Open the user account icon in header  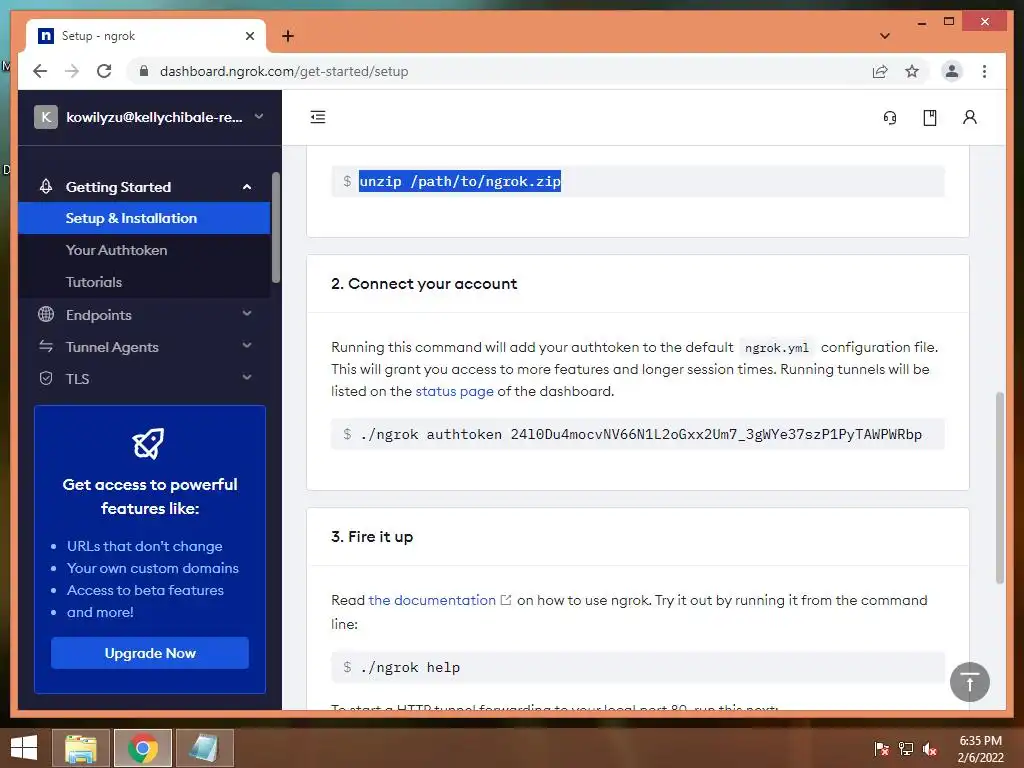tap(970, 118)
